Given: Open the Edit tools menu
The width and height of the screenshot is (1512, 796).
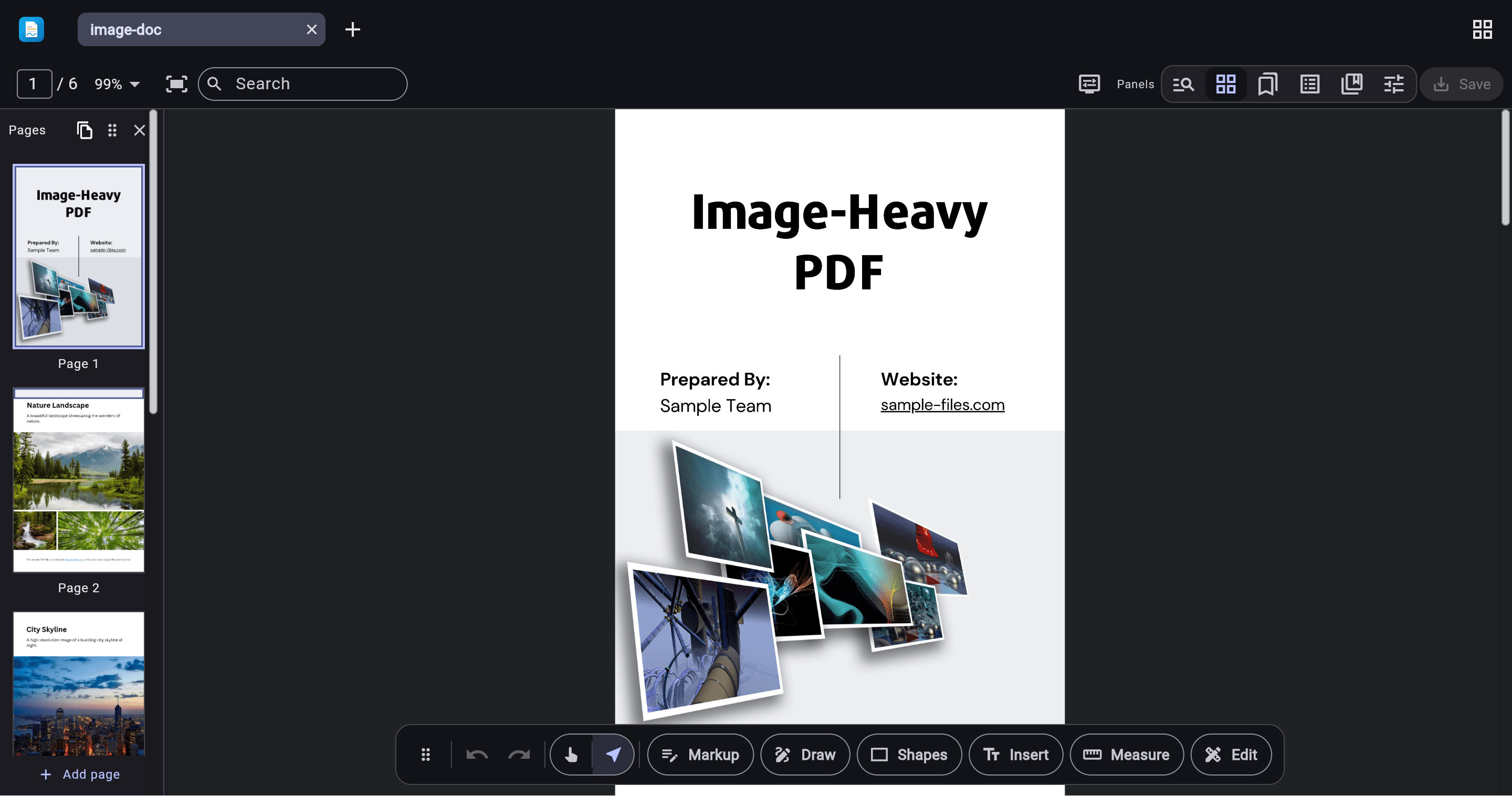Looking at the screenshot, I should pyautogui.click(x=1231, y=755).
